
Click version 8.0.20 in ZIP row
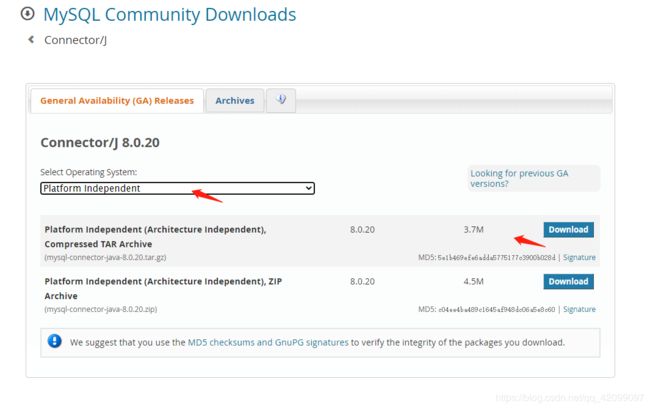tap(362, 281)
